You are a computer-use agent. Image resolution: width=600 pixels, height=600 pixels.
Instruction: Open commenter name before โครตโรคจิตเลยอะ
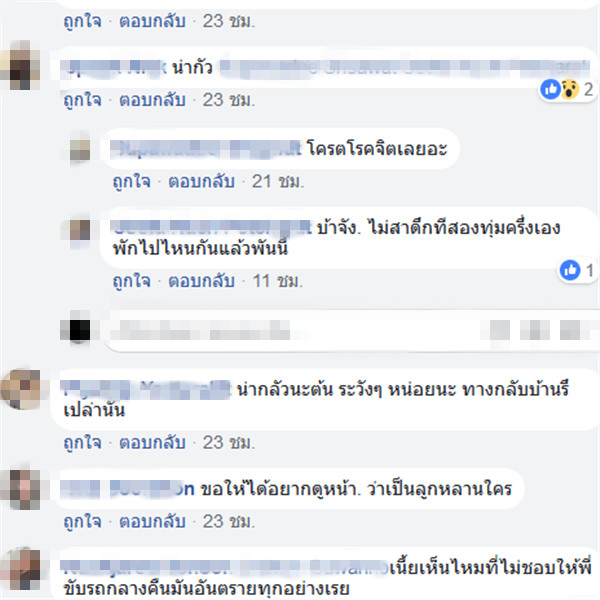click(x=205, y=149)
